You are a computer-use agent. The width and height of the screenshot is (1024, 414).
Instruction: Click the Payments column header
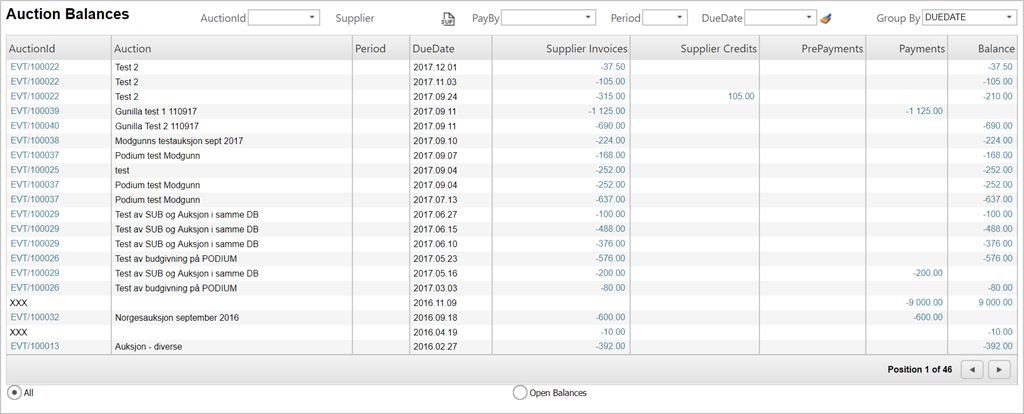(921, 48)
